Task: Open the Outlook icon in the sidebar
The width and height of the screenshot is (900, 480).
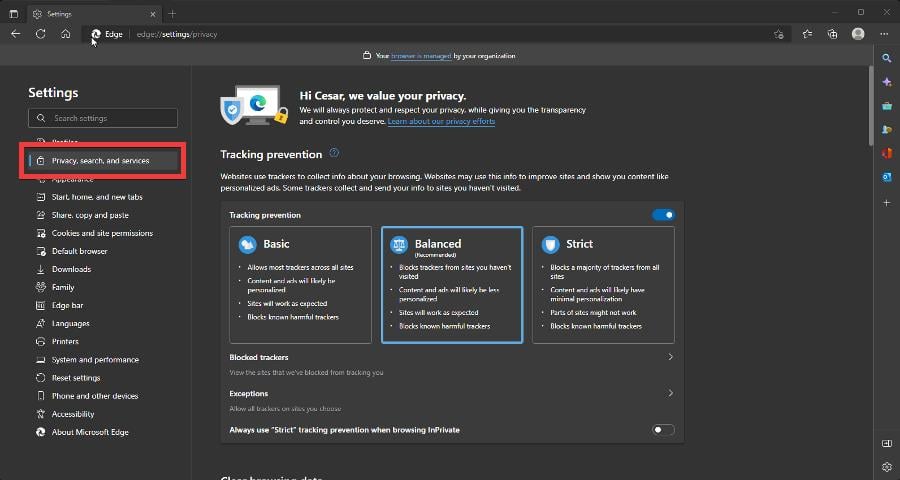Action: click(x=887, y=177)
